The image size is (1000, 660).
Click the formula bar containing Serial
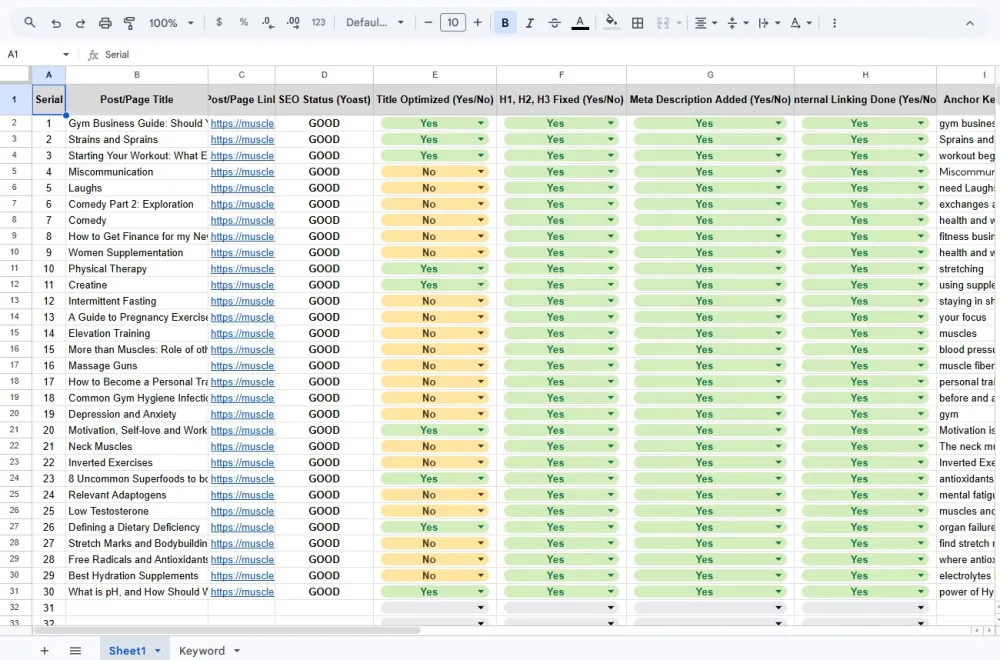[548, 54]
